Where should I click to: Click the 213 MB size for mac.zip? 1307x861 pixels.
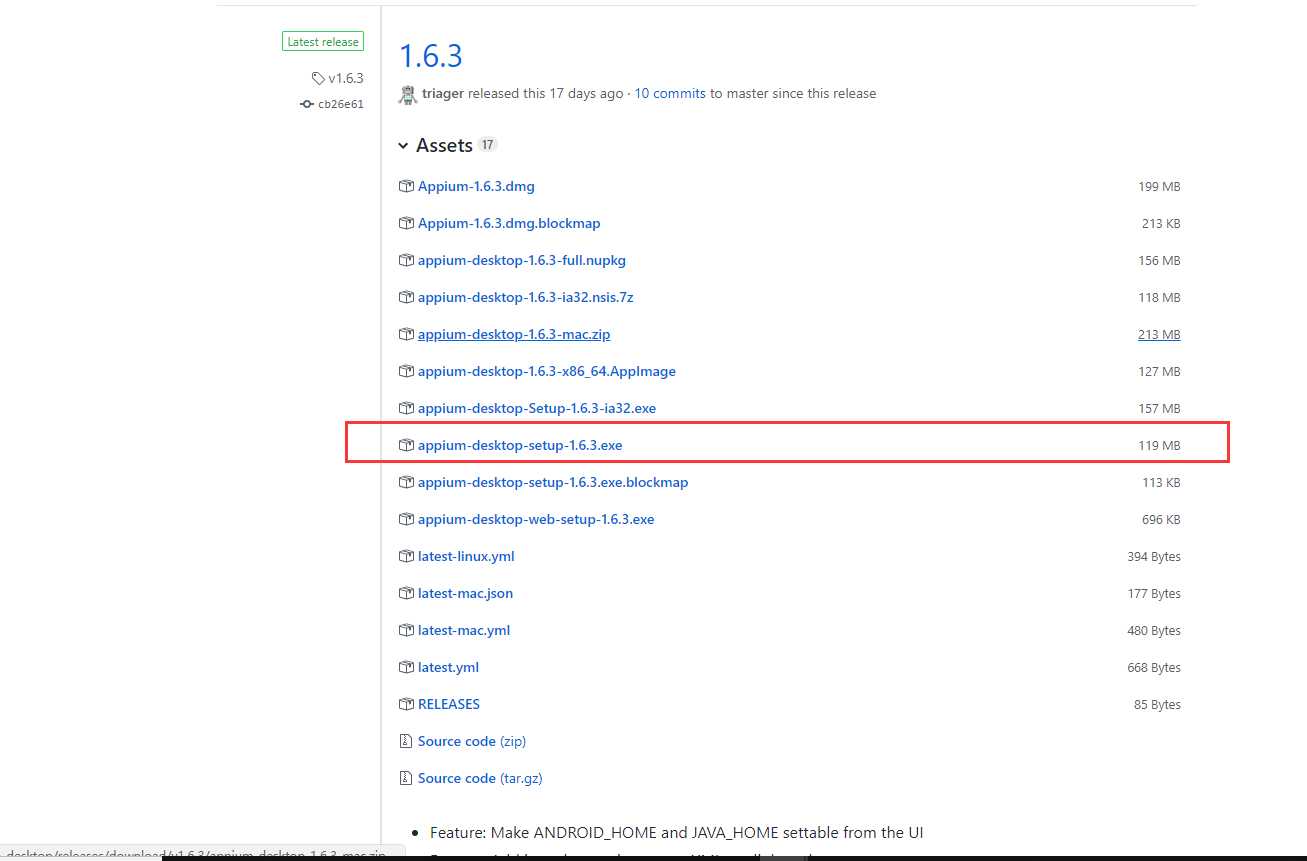pos(1159,335)
